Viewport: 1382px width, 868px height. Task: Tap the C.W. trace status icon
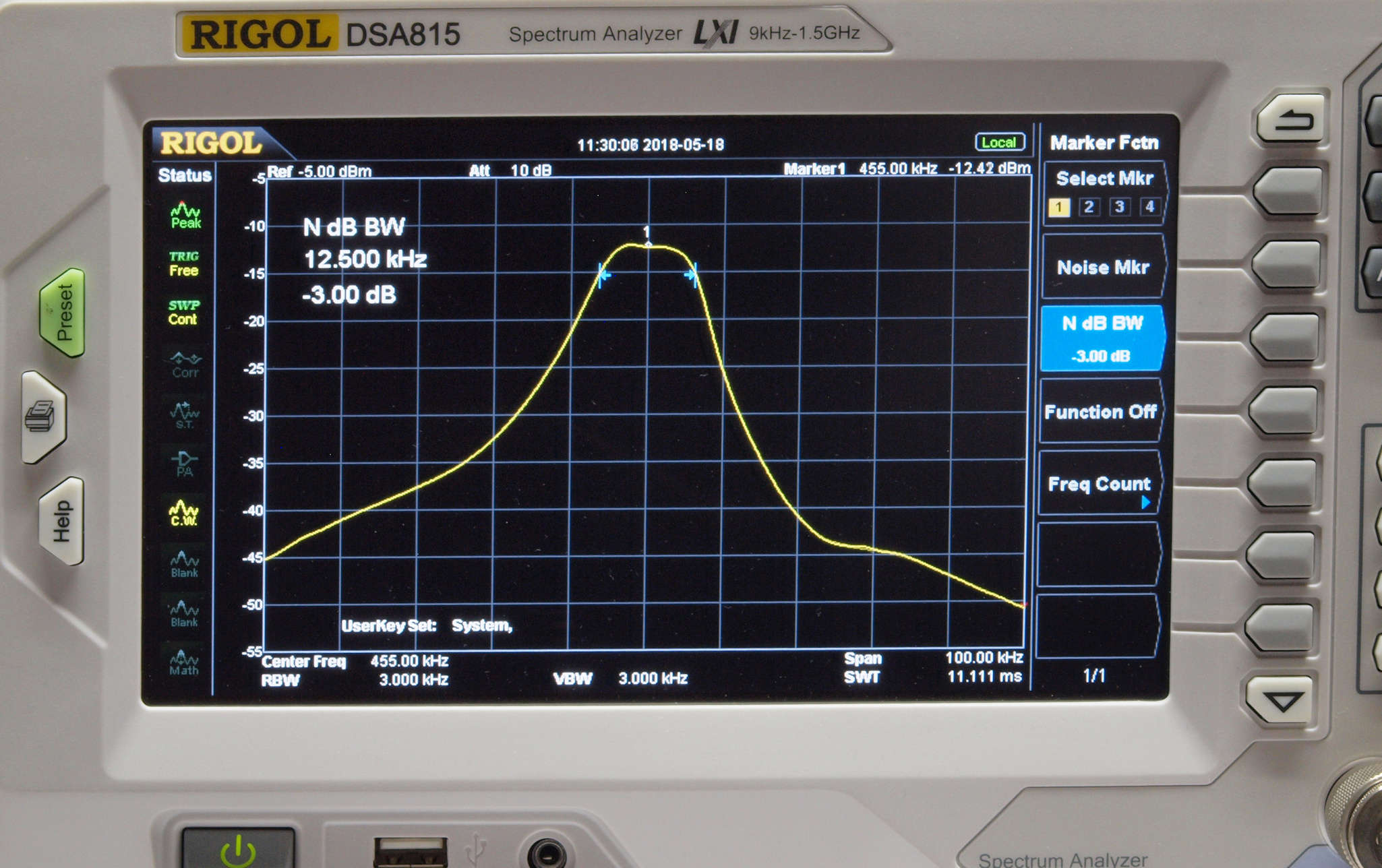coord(183,514)
